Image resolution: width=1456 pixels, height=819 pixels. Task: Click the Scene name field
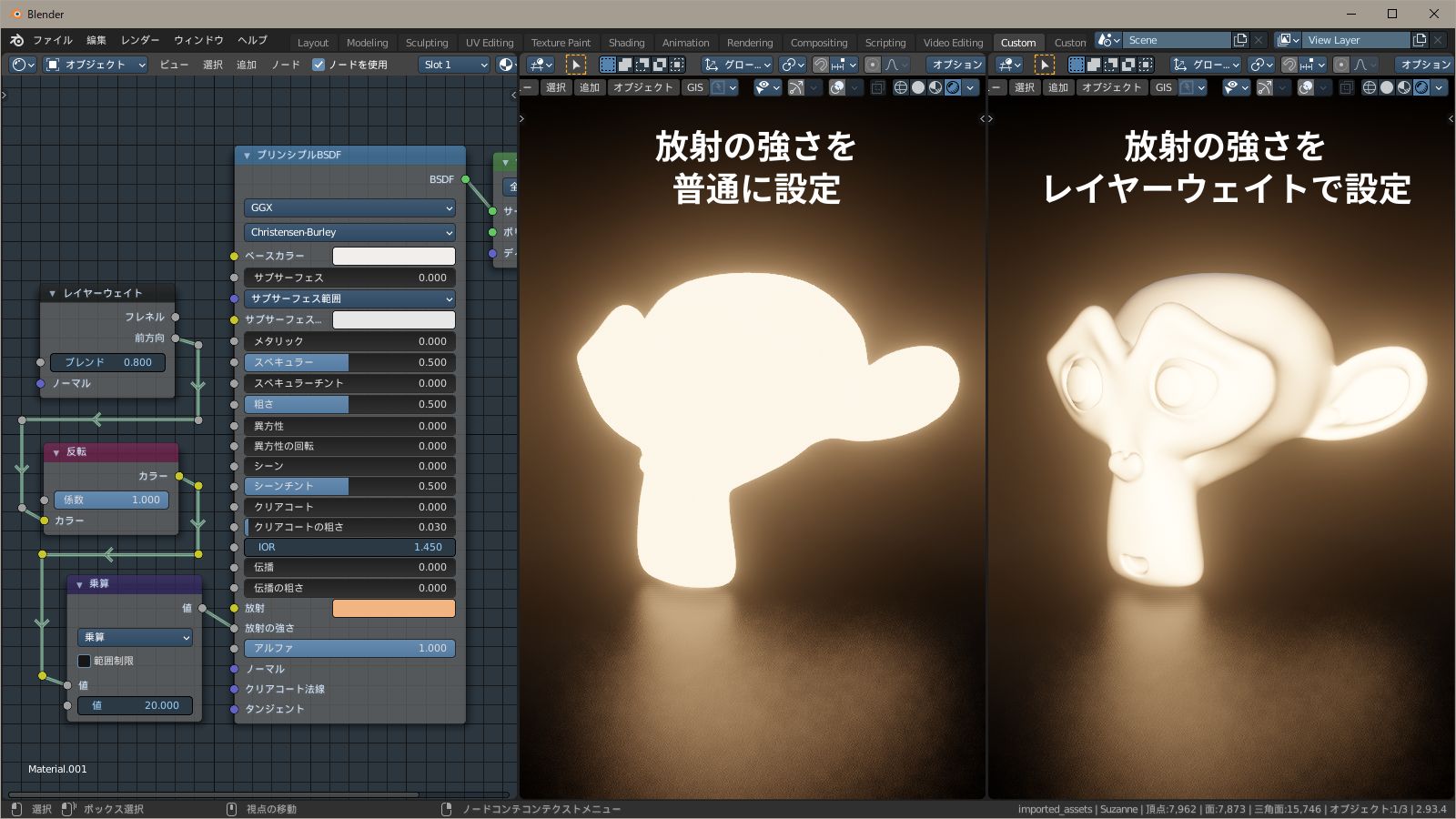pyautogui.click(x=1178, y=40)
